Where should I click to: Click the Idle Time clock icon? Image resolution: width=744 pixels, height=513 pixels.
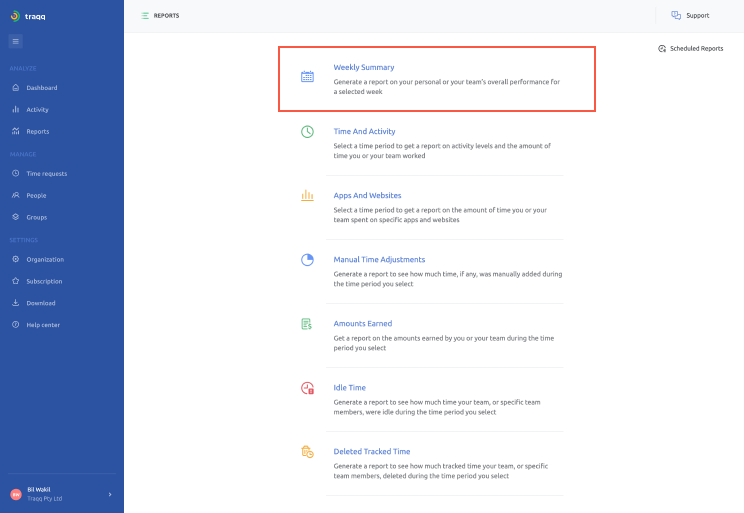(308, 388)
